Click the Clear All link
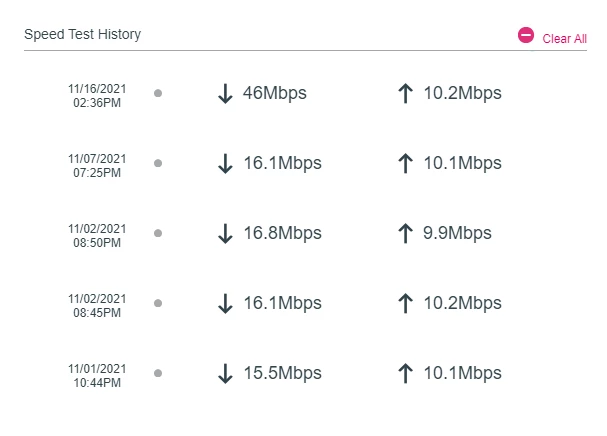This screenshot has height=436, width=607. 564,39
